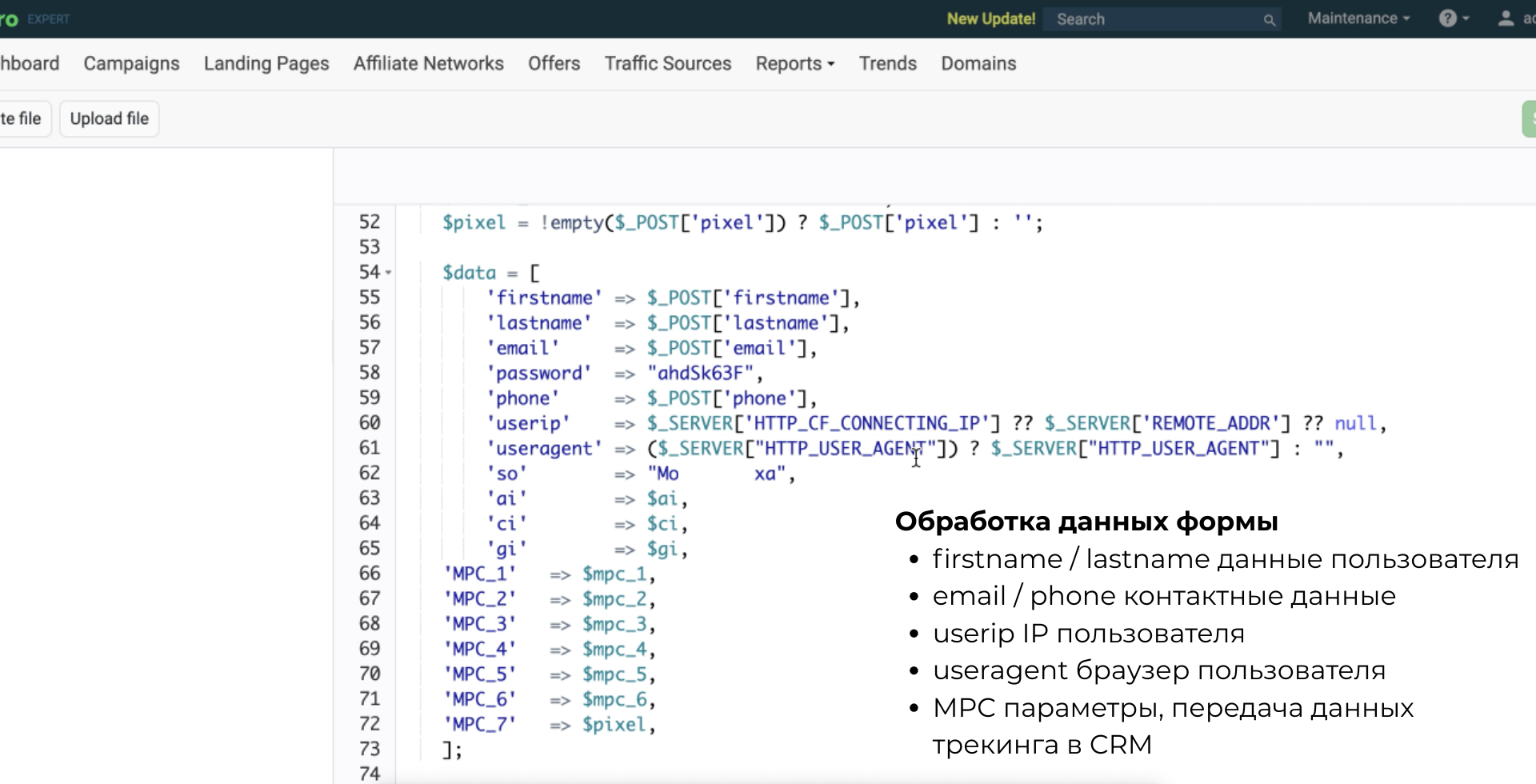Select the Offers menu item
Image resolution: width=1536 pixels, height=784 pixels.
click(x=554, y=63)
